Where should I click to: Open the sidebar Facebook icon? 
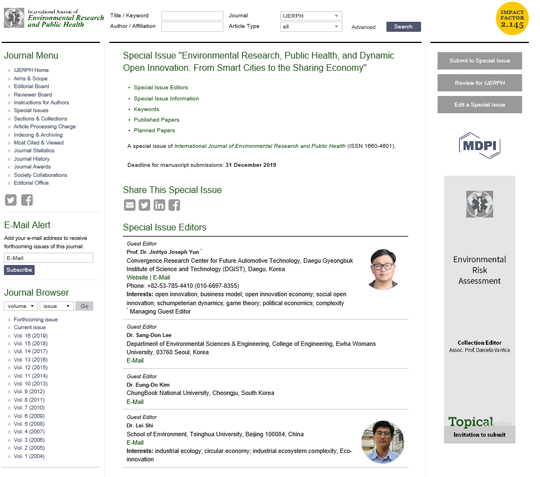(x=27, y=200)
